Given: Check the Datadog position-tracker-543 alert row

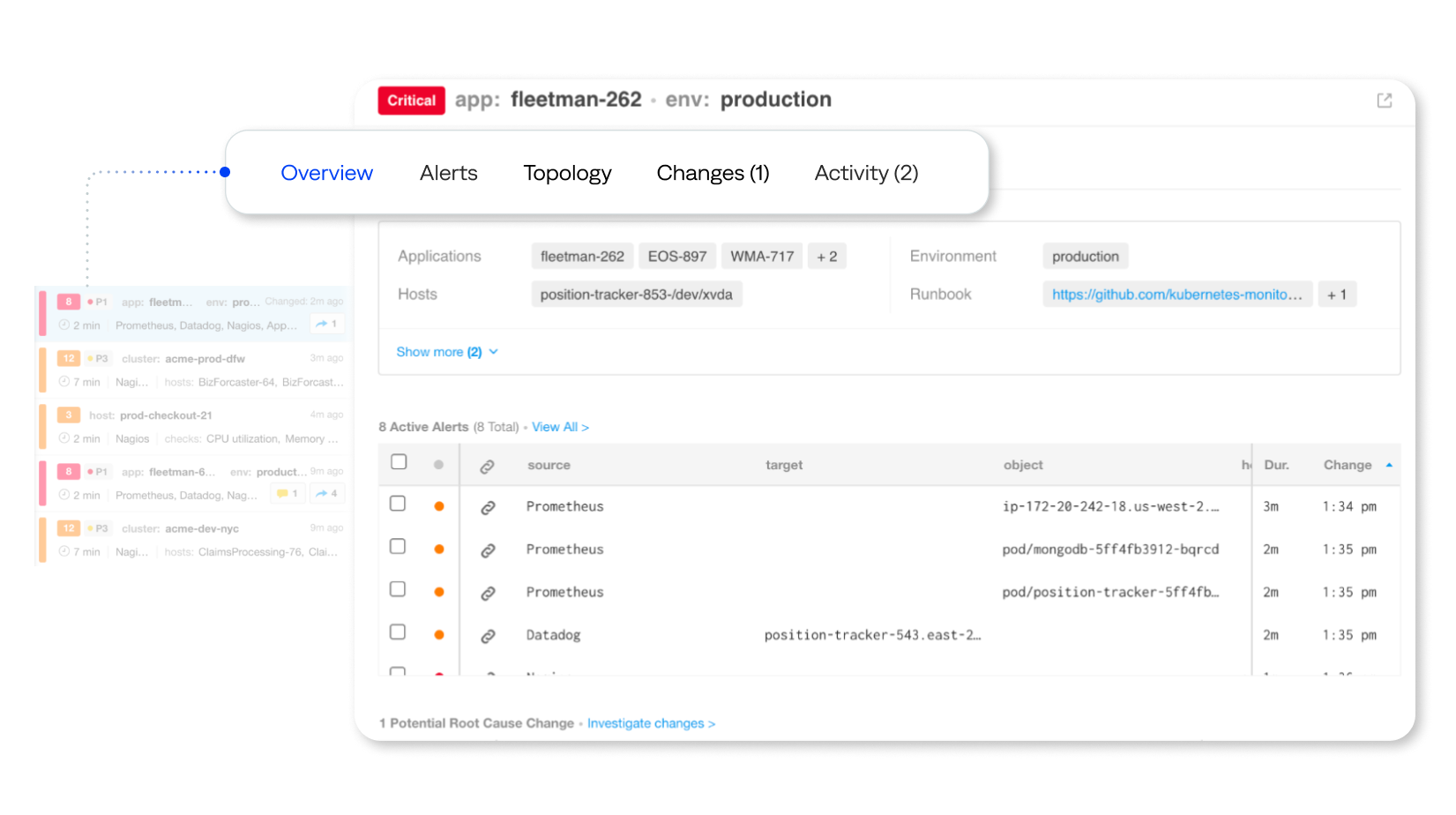Looking at the screenshot, I should click(398, 632).
